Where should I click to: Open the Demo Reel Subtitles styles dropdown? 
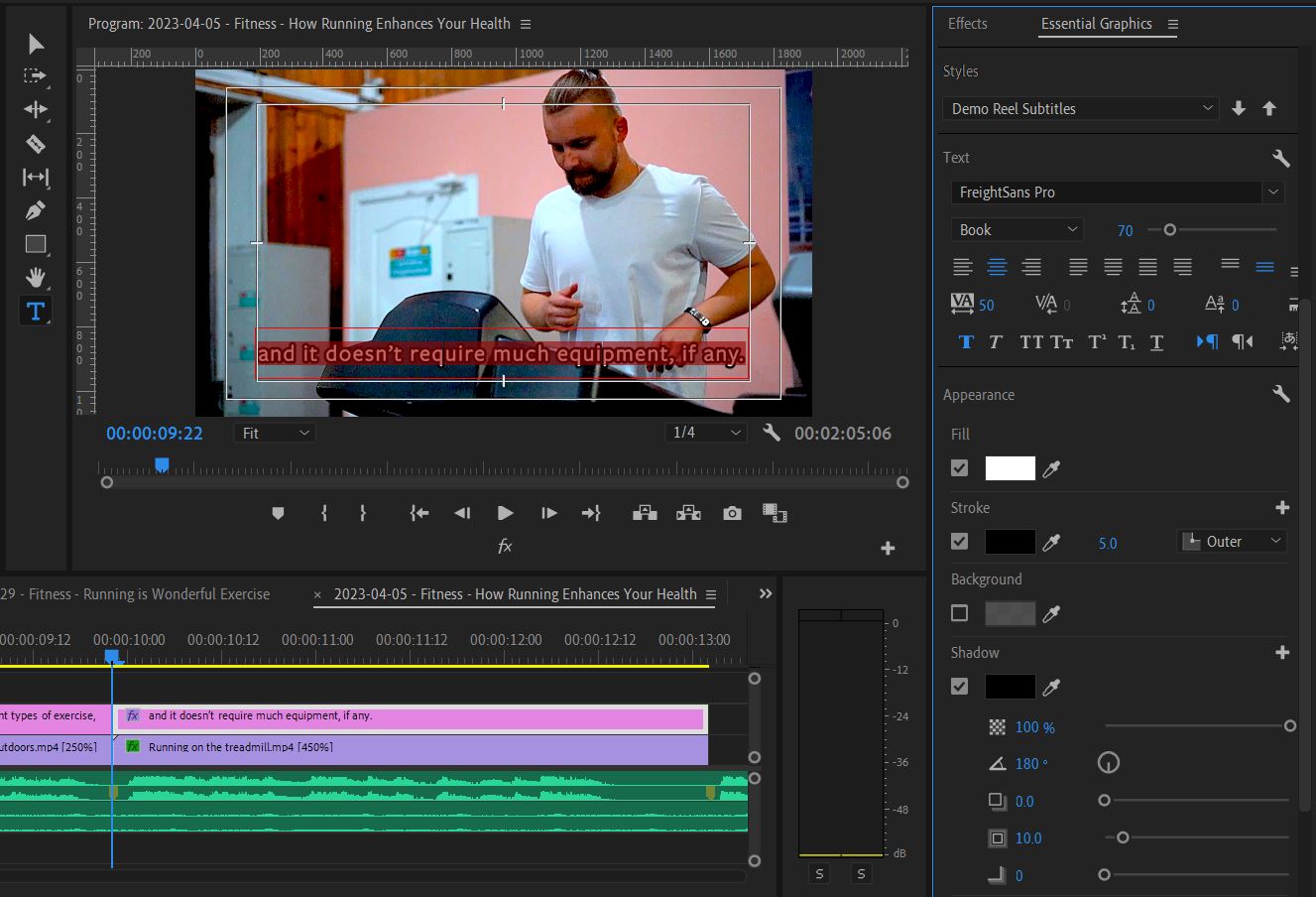tap(1080, 109)
